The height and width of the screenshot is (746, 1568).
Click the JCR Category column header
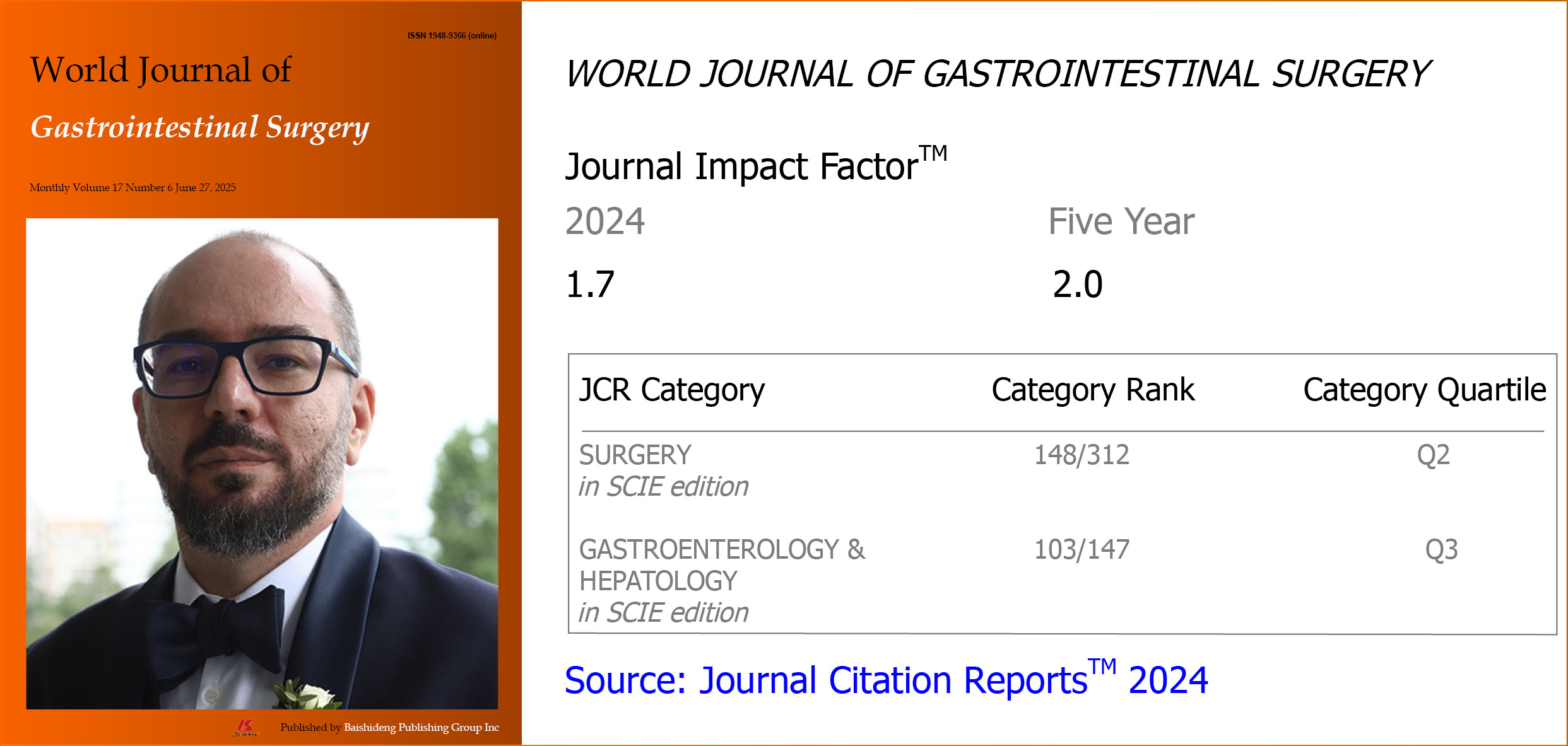coord(671,390)
